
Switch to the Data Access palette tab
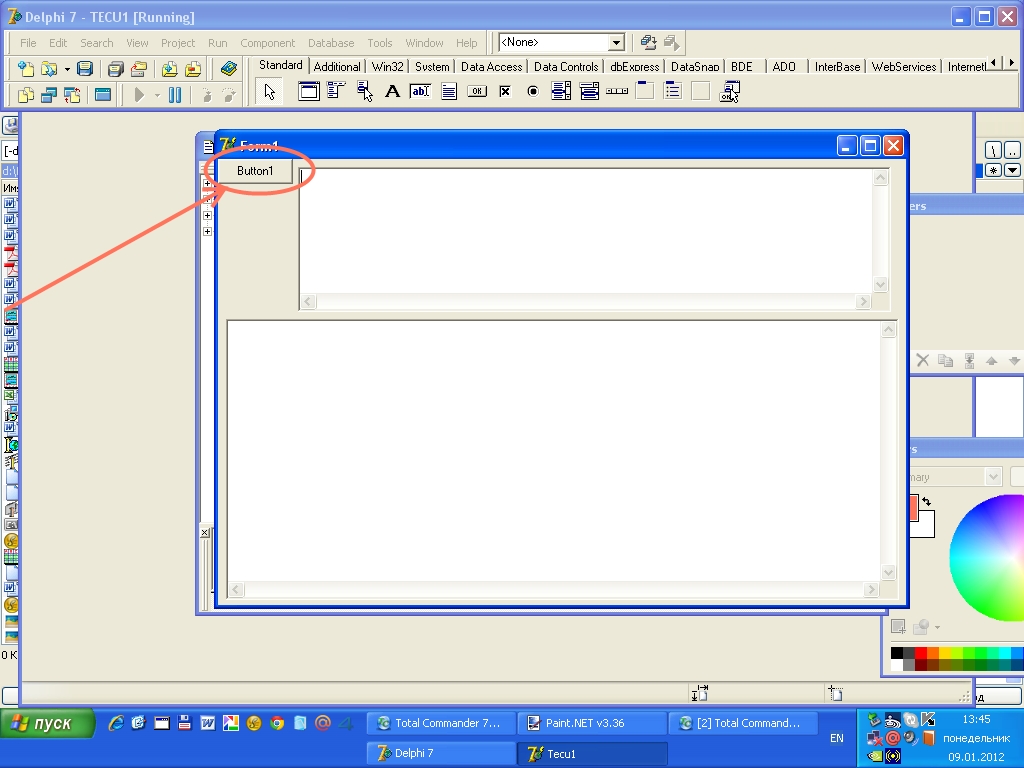[x=491, y=67]
